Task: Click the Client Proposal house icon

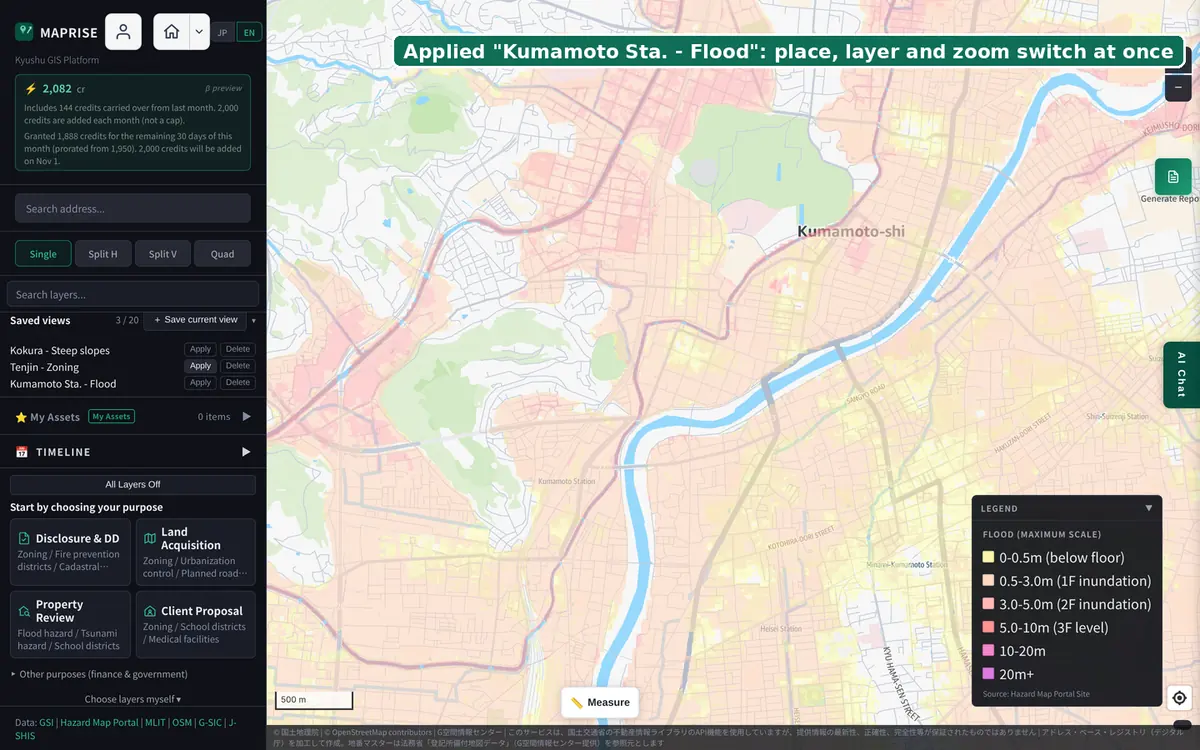Action: coord(150,610)
